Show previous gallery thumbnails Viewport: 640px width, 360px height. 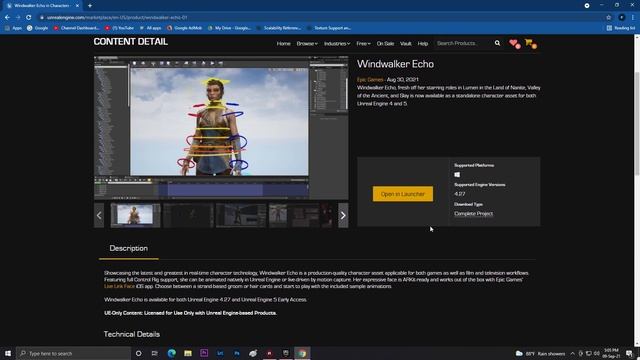(x=99, y=215)
